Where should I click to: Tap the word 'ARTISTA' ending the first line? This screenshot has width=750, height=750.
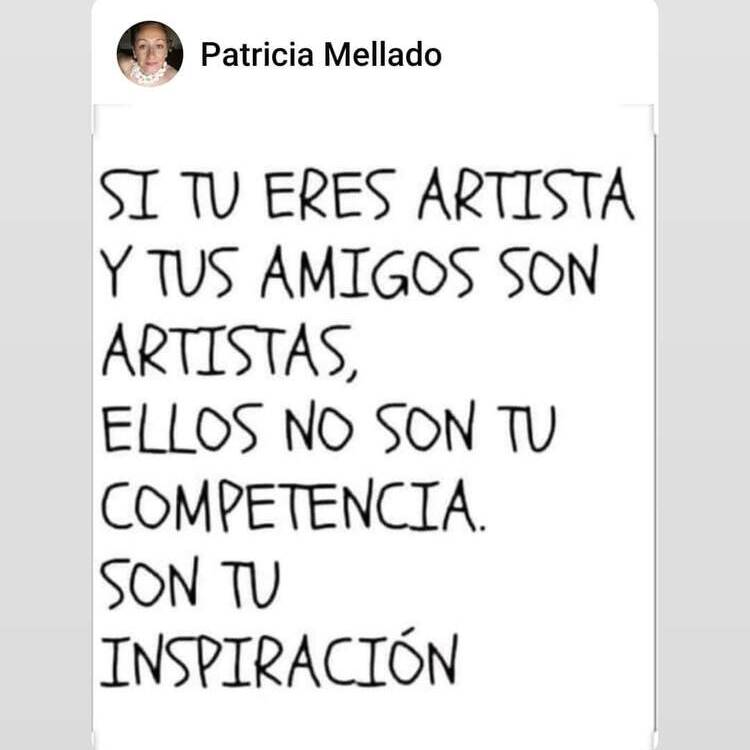pyautogui.click(x=526, y=194)
